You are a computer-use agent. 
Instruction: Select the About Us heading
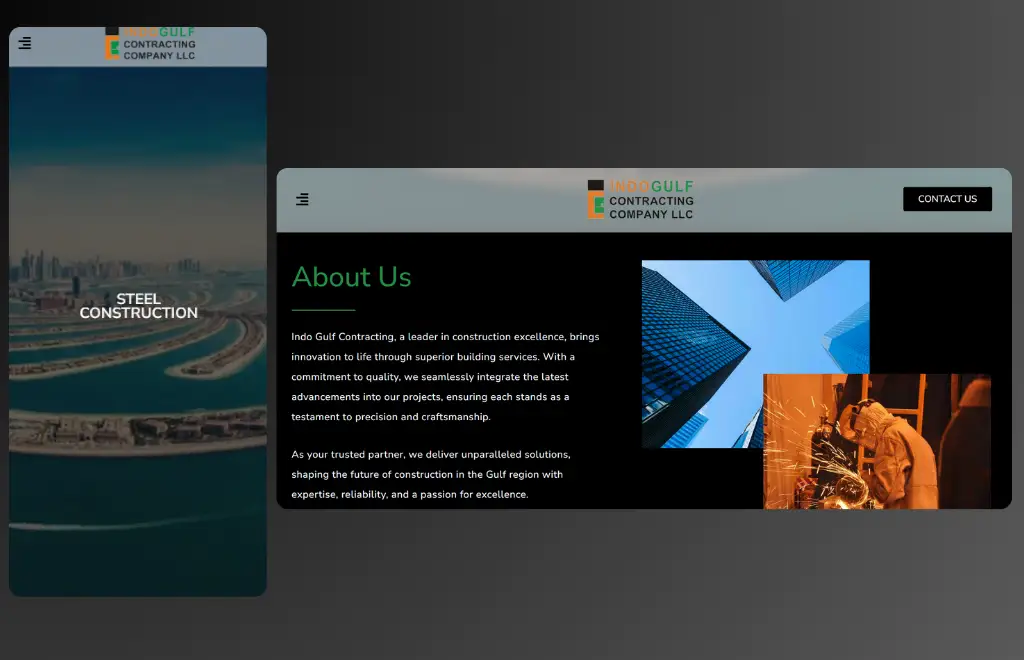point(351,277)
